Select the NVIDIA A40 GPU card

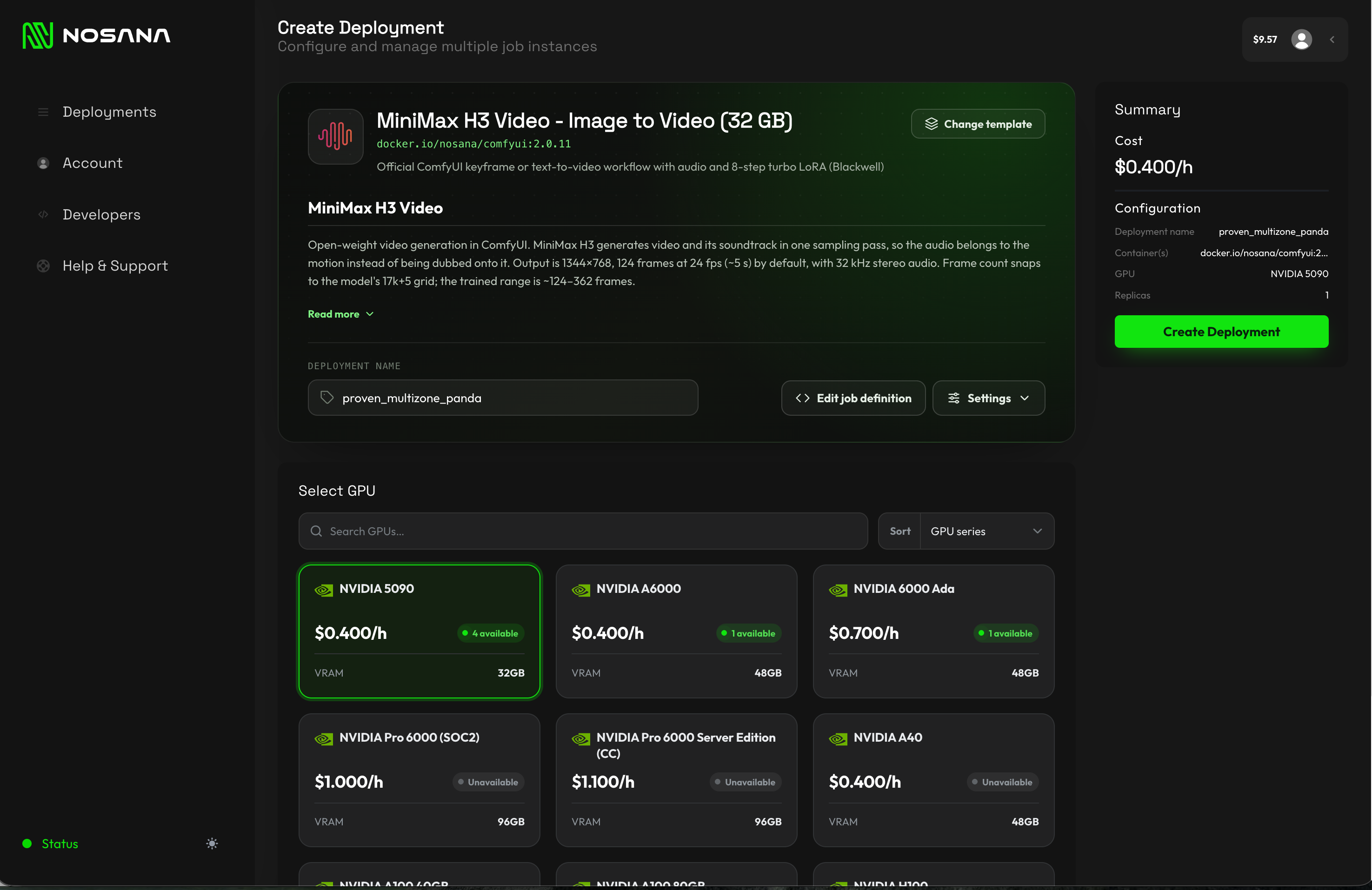(933, 780)
